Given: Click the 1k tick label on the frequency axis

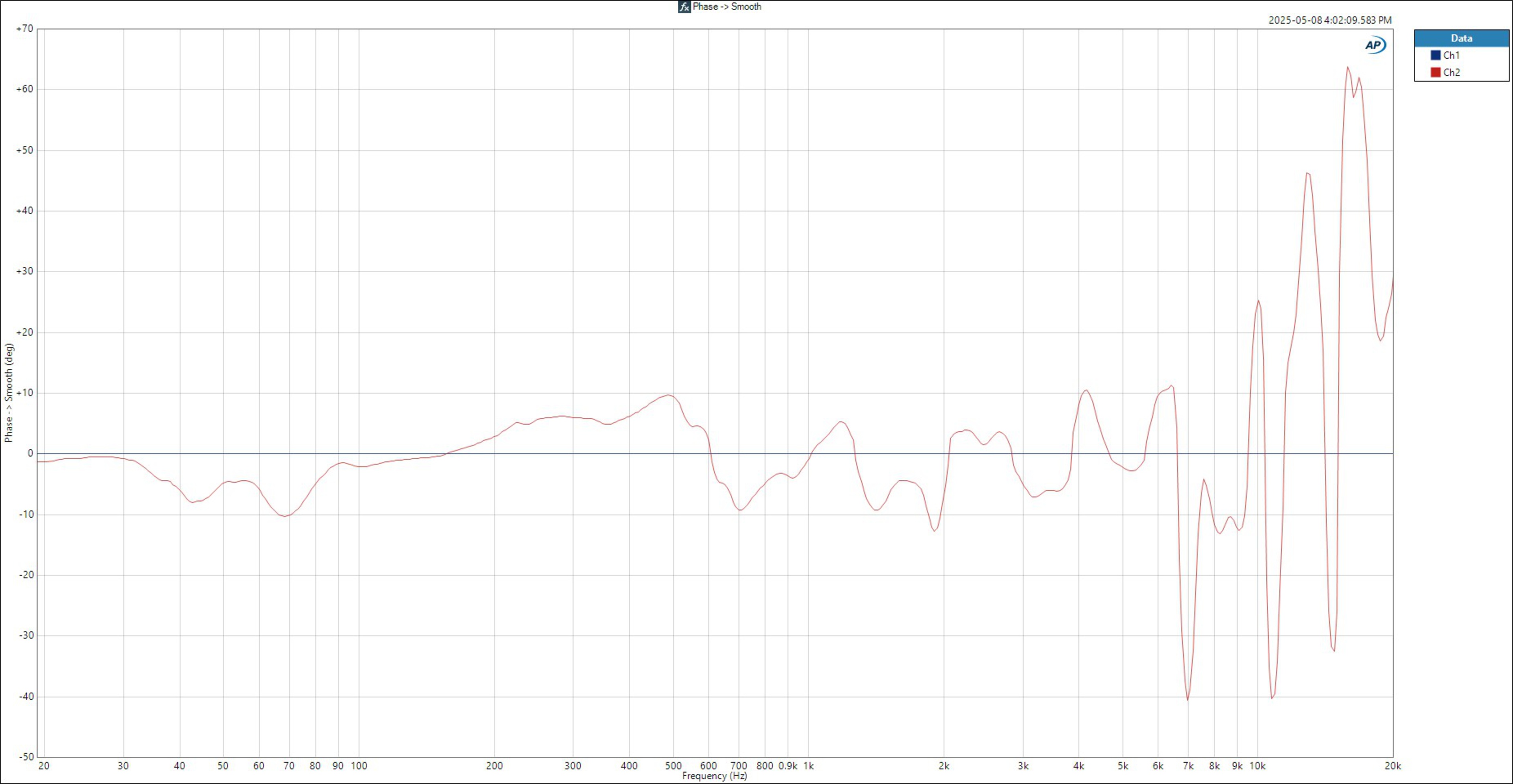Looking at the screenshot, I should pyautogui.click(x=808, y=766).
